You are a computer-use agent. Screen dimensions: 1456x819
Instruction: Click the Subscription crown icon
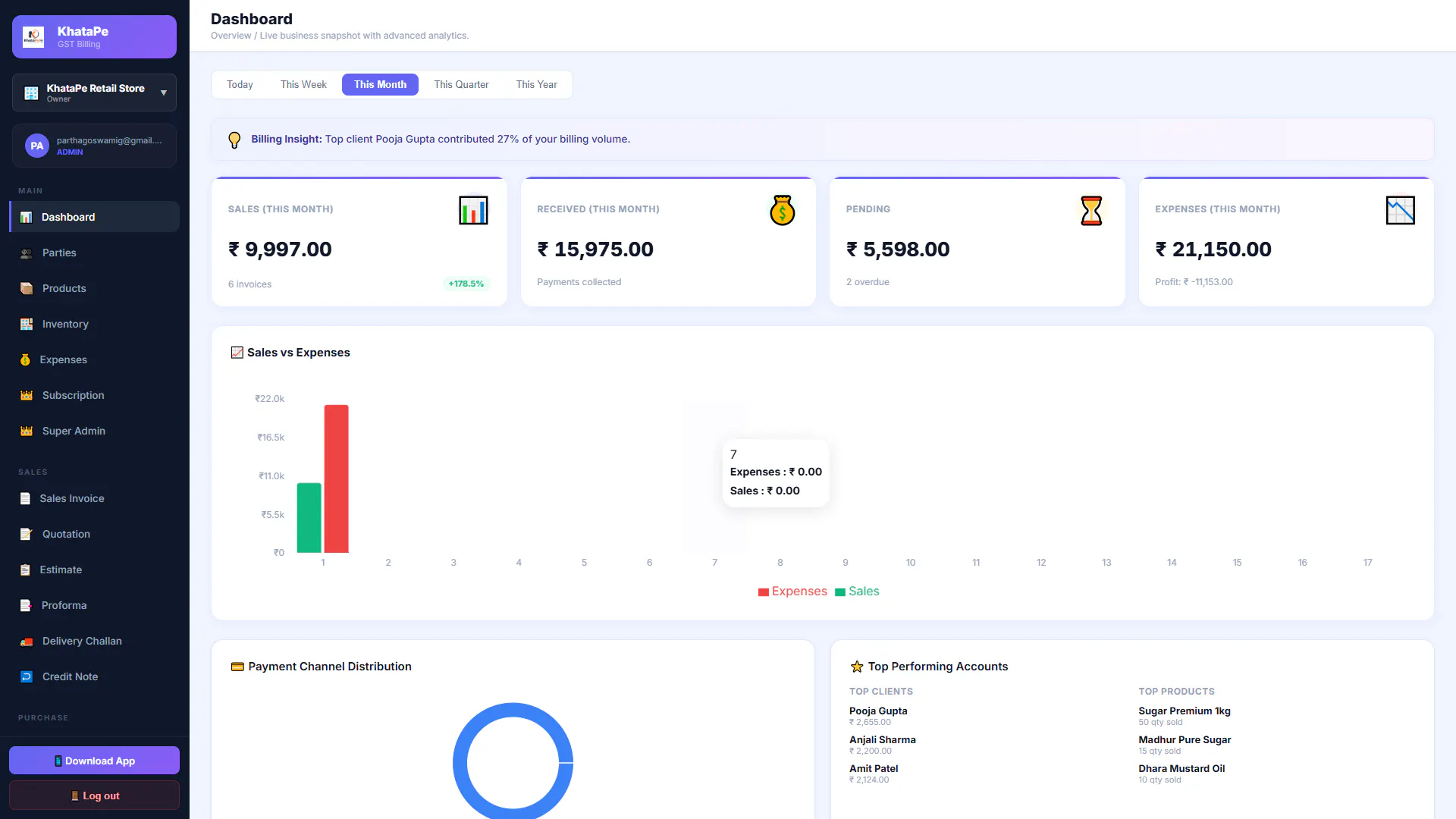pyautogui.click(x=27, y=395)
